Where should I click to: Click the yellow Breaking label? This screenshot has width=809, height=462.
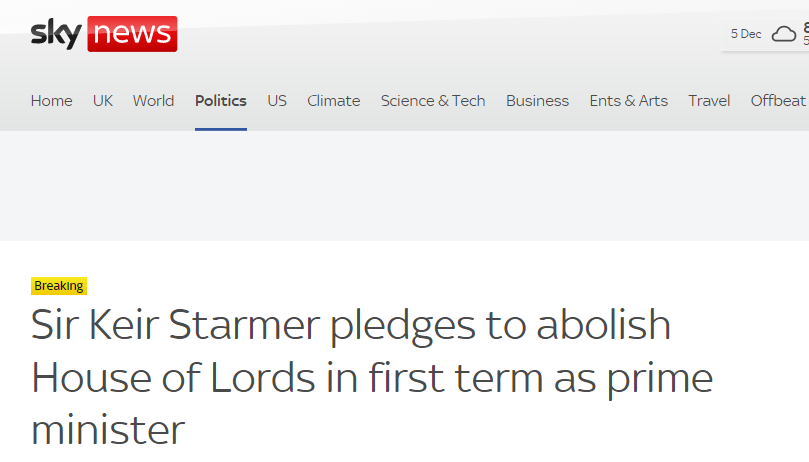(x=59, y=286)
